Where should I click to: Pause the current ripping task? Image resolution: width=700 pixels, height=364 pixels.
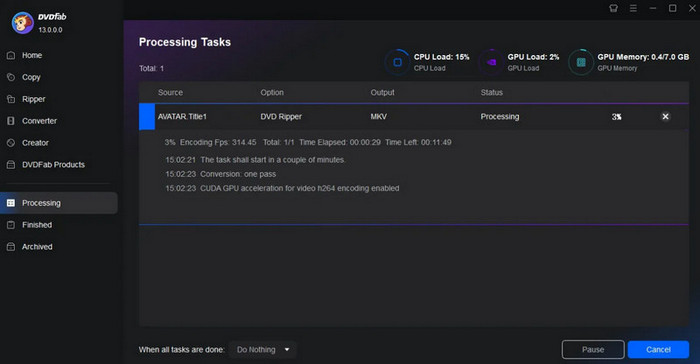click(593, 350)
